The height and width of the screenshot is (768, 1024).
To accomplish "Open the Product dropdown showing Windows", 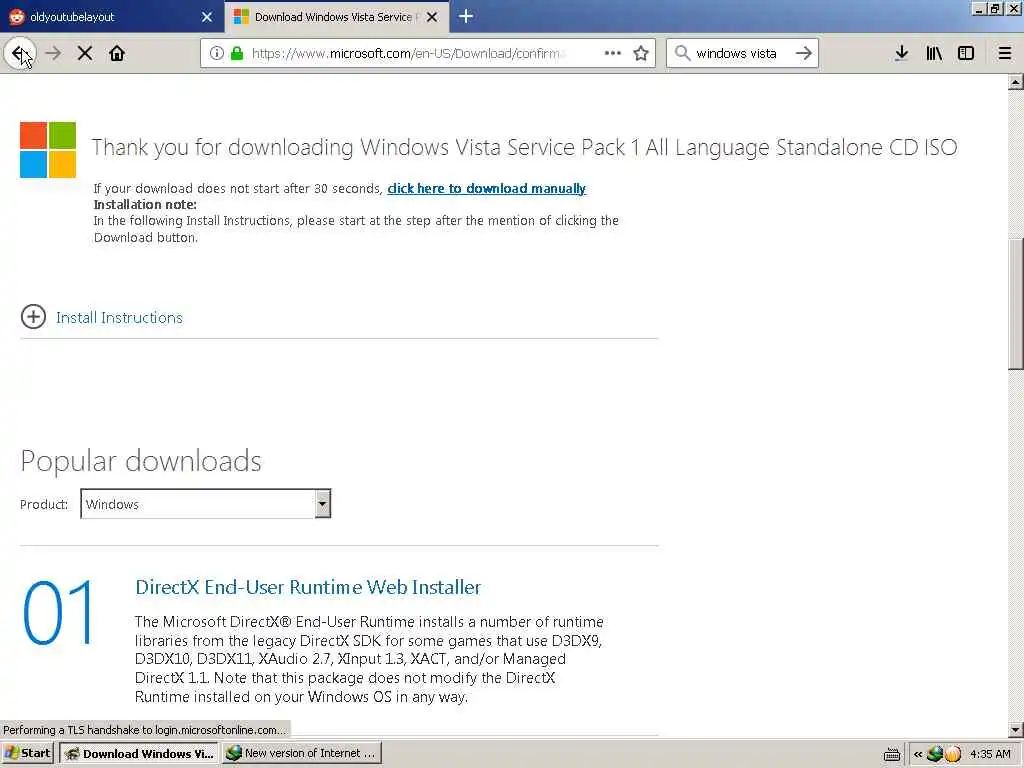I will (206, 504).
